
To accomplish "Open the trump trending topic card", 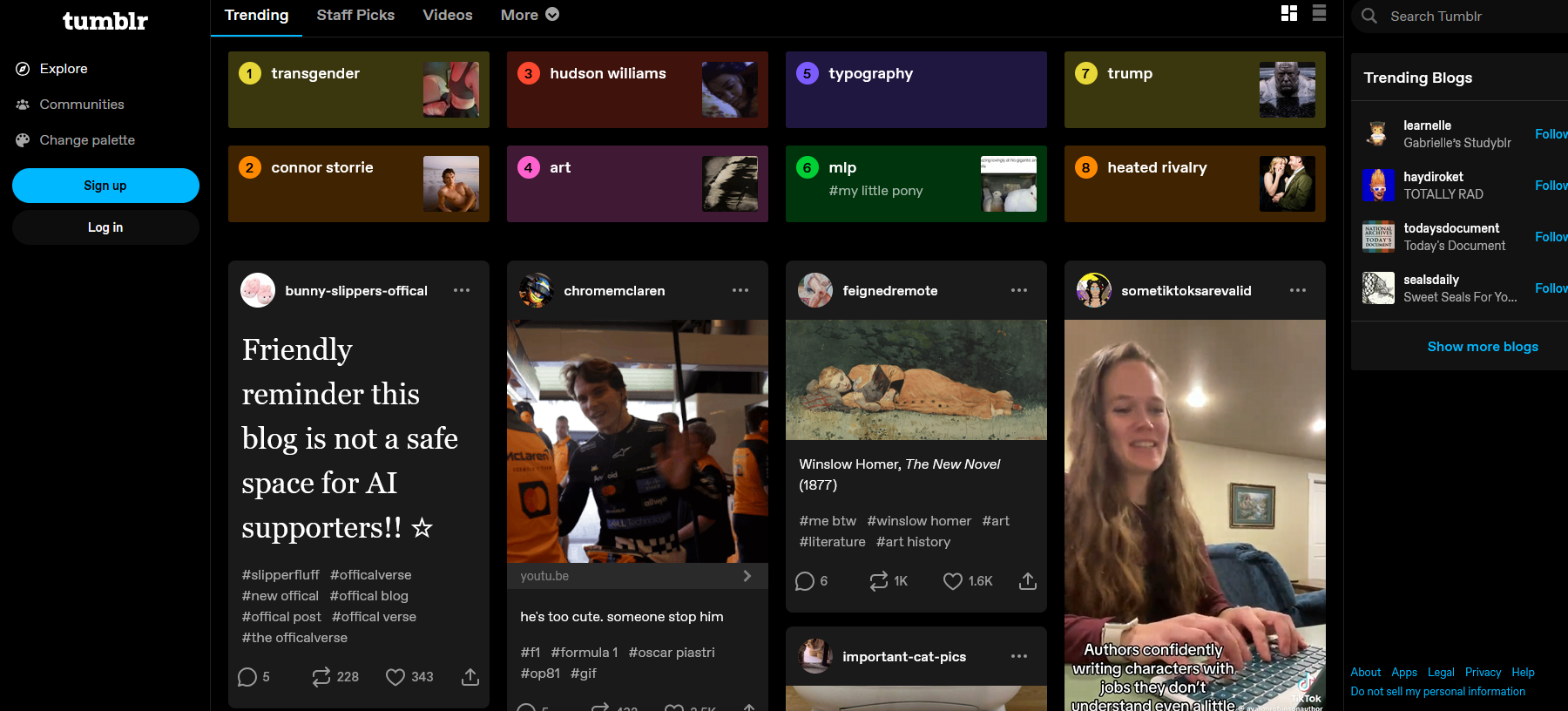I will click(1195, 90).
